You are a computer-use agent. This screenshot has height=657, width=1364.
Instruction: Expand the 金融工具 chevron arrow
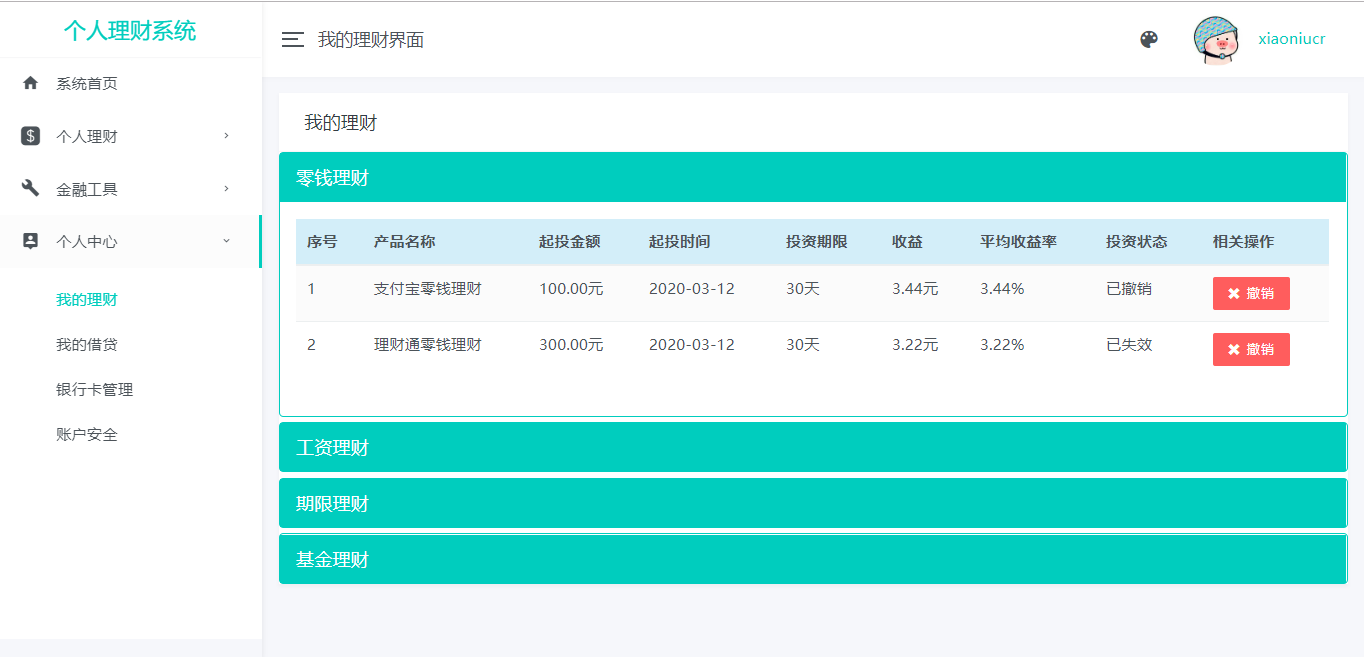coord(227,188)
